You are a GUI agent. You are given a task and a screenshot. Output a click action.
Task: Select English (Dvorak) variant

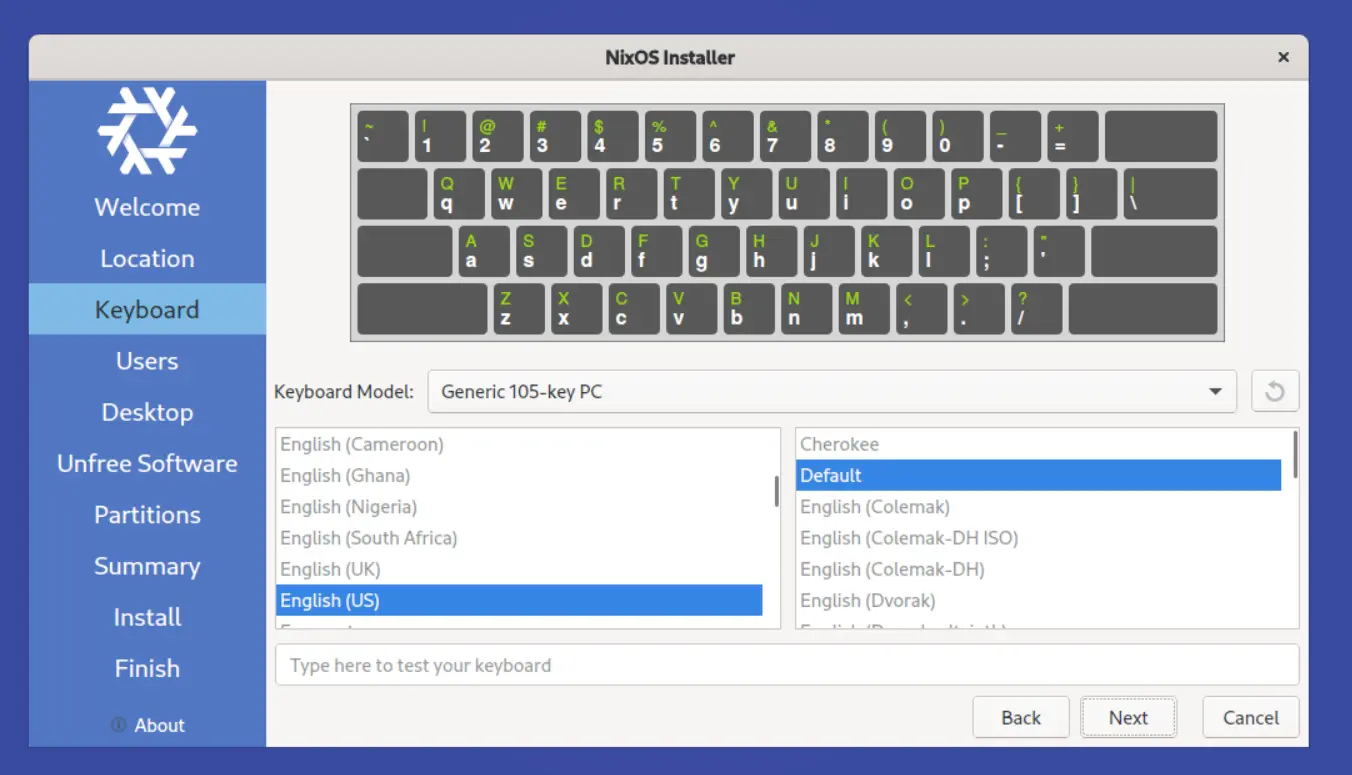coord(867,600)
